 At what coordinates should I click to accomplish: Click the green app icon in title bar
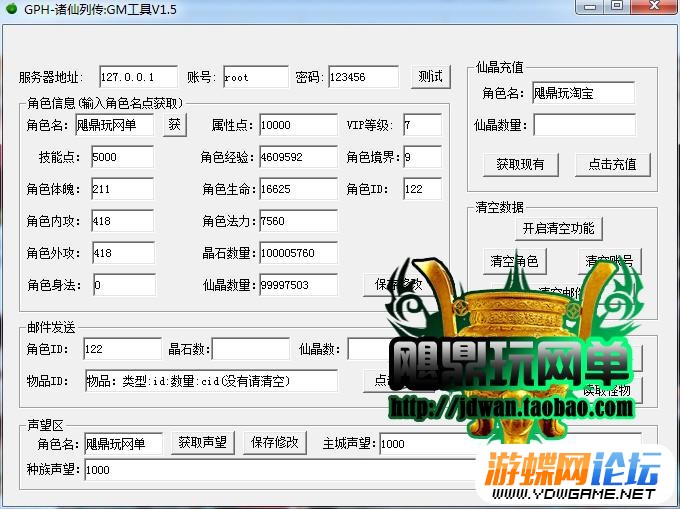pos(11,8)
